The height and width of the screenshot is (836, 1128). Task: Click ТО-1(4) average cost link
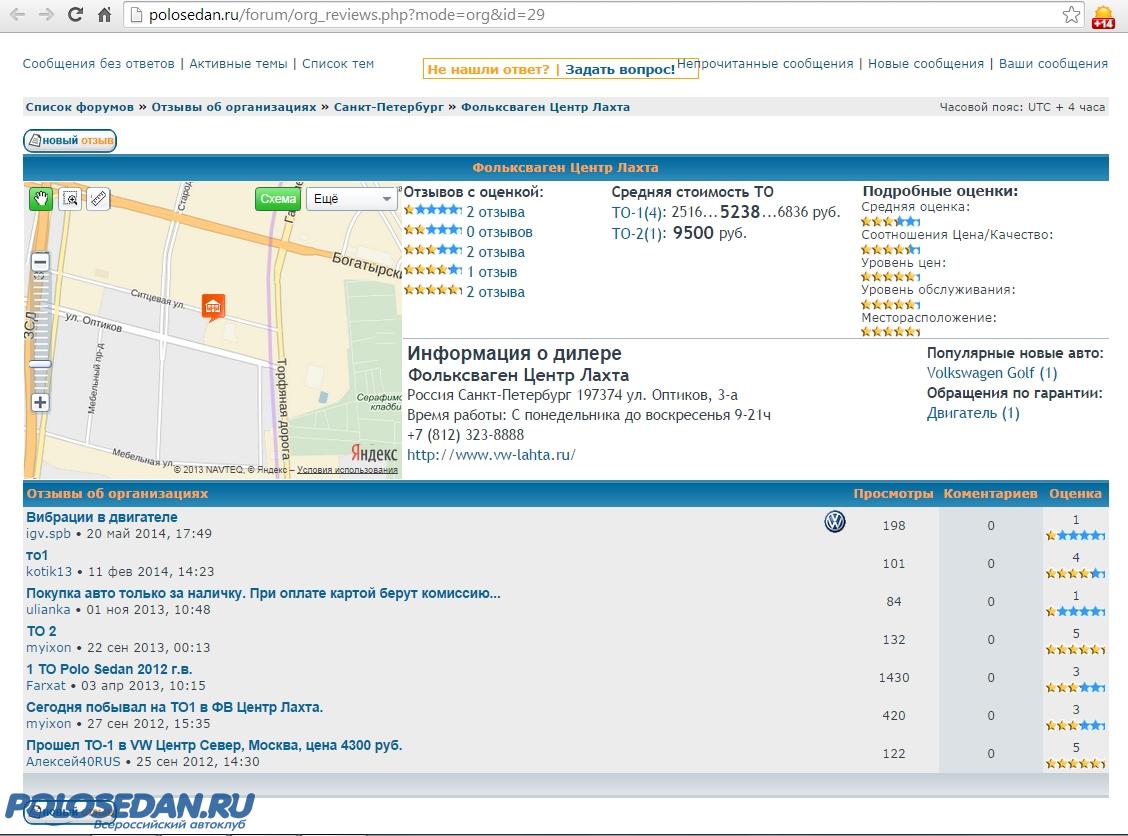click(639, 212)
